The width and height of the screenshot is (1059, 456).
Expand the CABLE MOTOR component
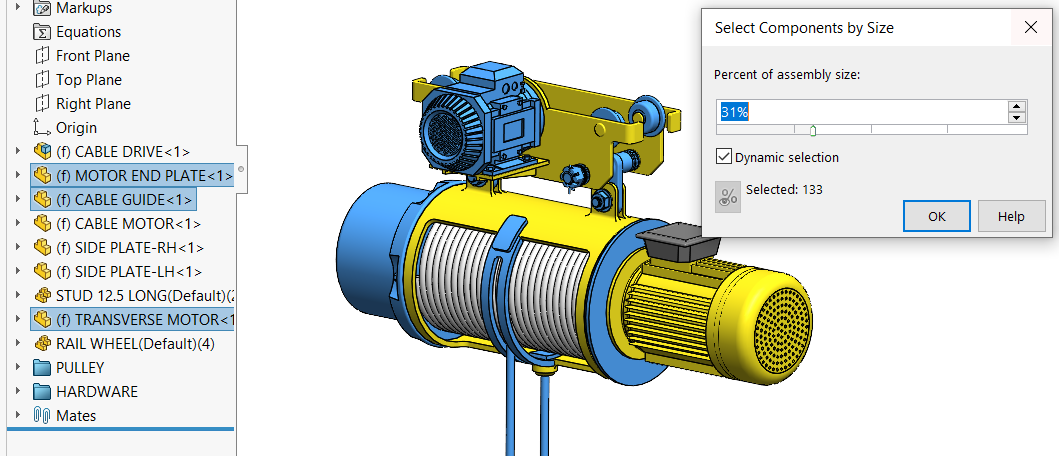(x=17, y=224)
